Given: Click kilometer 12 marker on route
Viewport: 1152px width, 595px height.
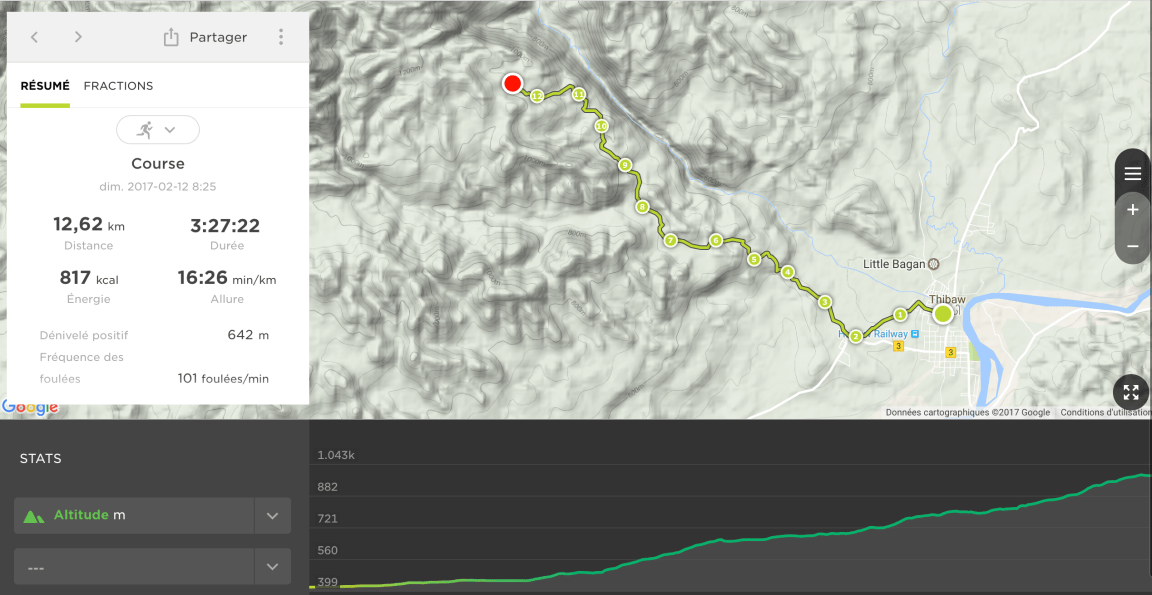Looking at the screenshot, I should pos(537,96).
